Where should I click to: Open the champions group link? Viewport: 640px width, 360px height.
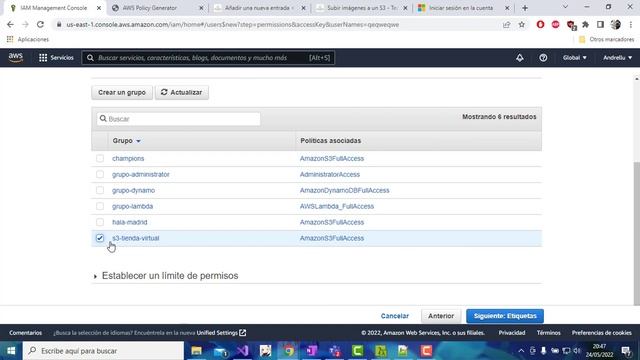128,158
